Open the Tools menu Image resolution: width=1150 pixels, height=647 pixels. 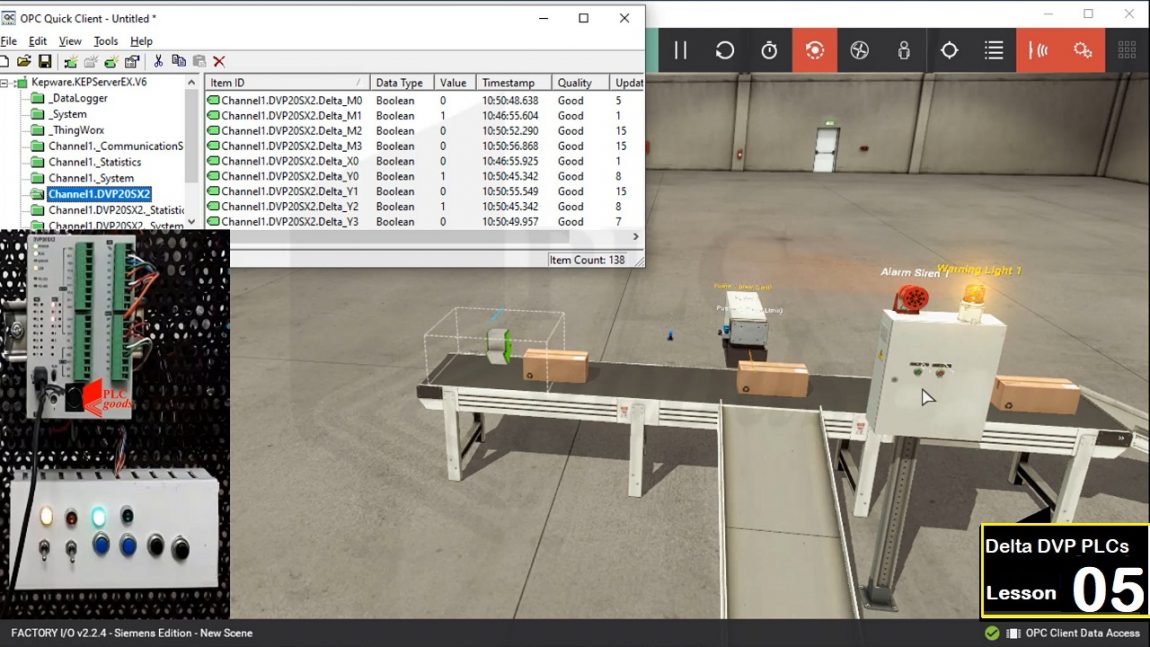(106, 41)
